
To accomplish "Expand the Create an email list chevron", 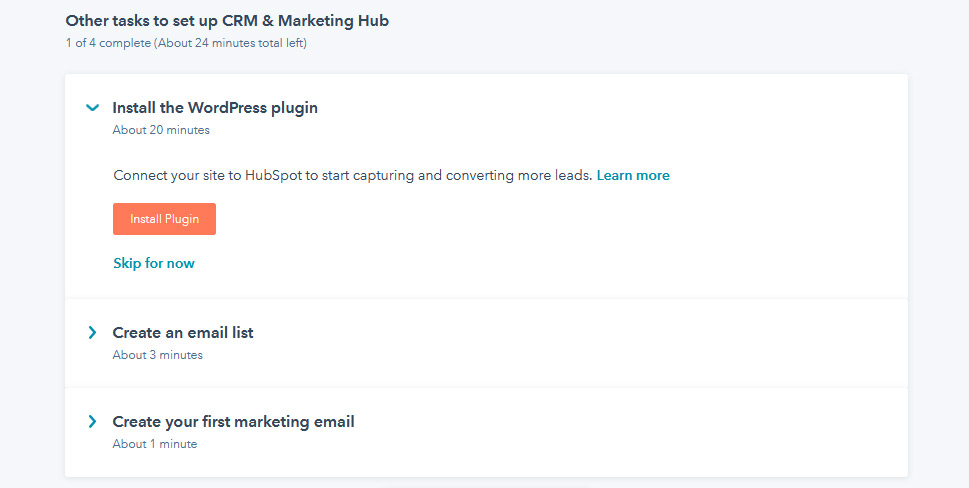I will (x=92, y=333).
